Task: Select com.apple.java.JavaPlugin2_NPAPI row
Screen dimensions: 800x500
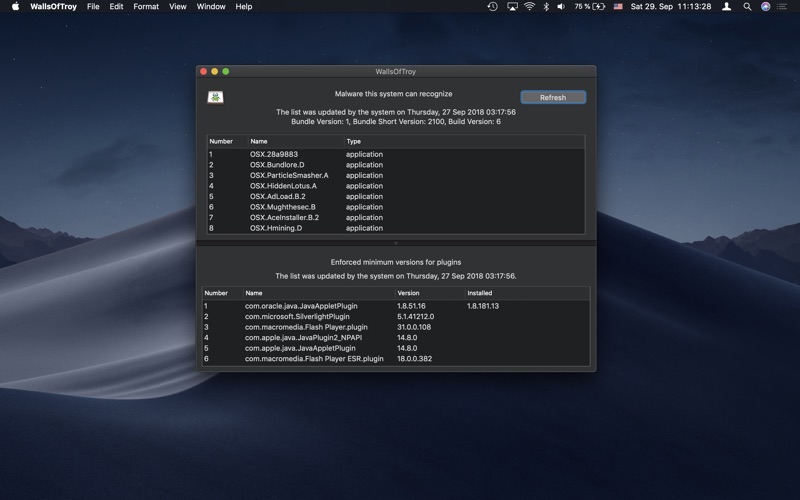Action: pos(396,337)
